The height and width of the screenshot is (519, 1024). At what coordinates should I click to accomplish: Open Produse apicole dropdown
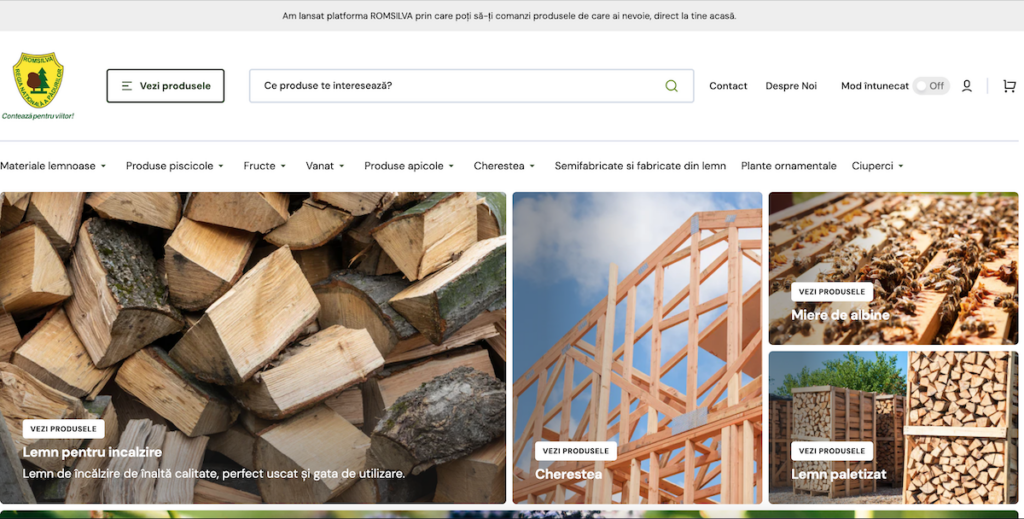[x=409, y=166]
